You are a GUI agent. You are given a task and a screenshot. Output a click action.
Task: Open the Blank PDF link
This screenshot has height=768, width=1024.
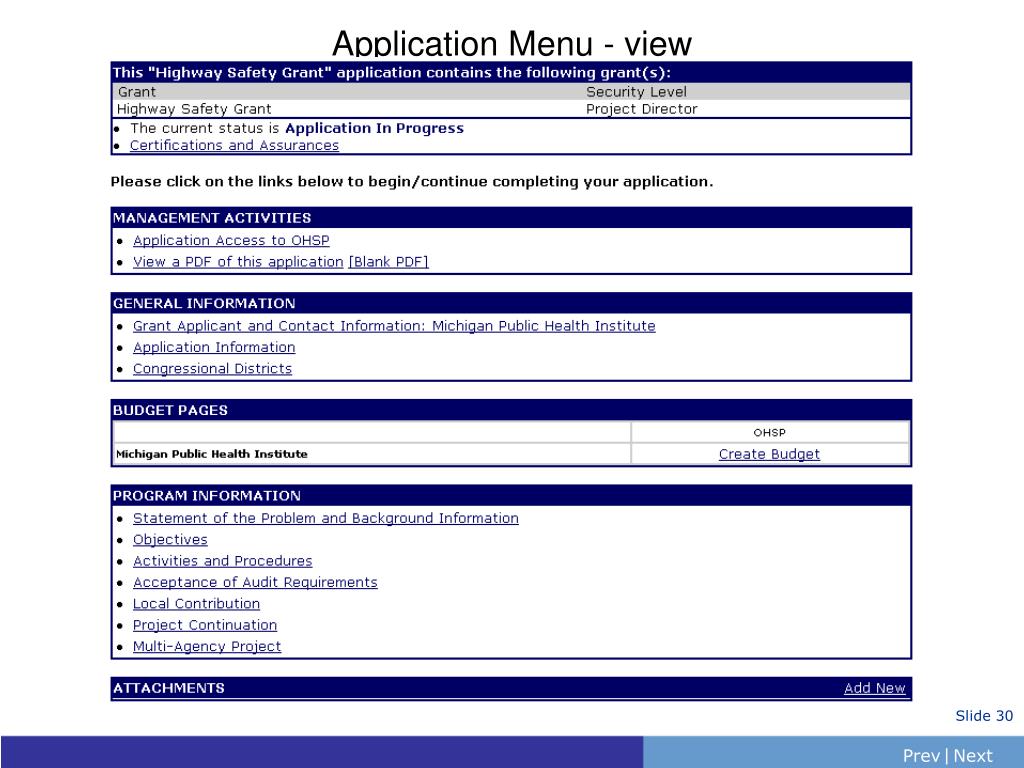(x=389, y=262)
